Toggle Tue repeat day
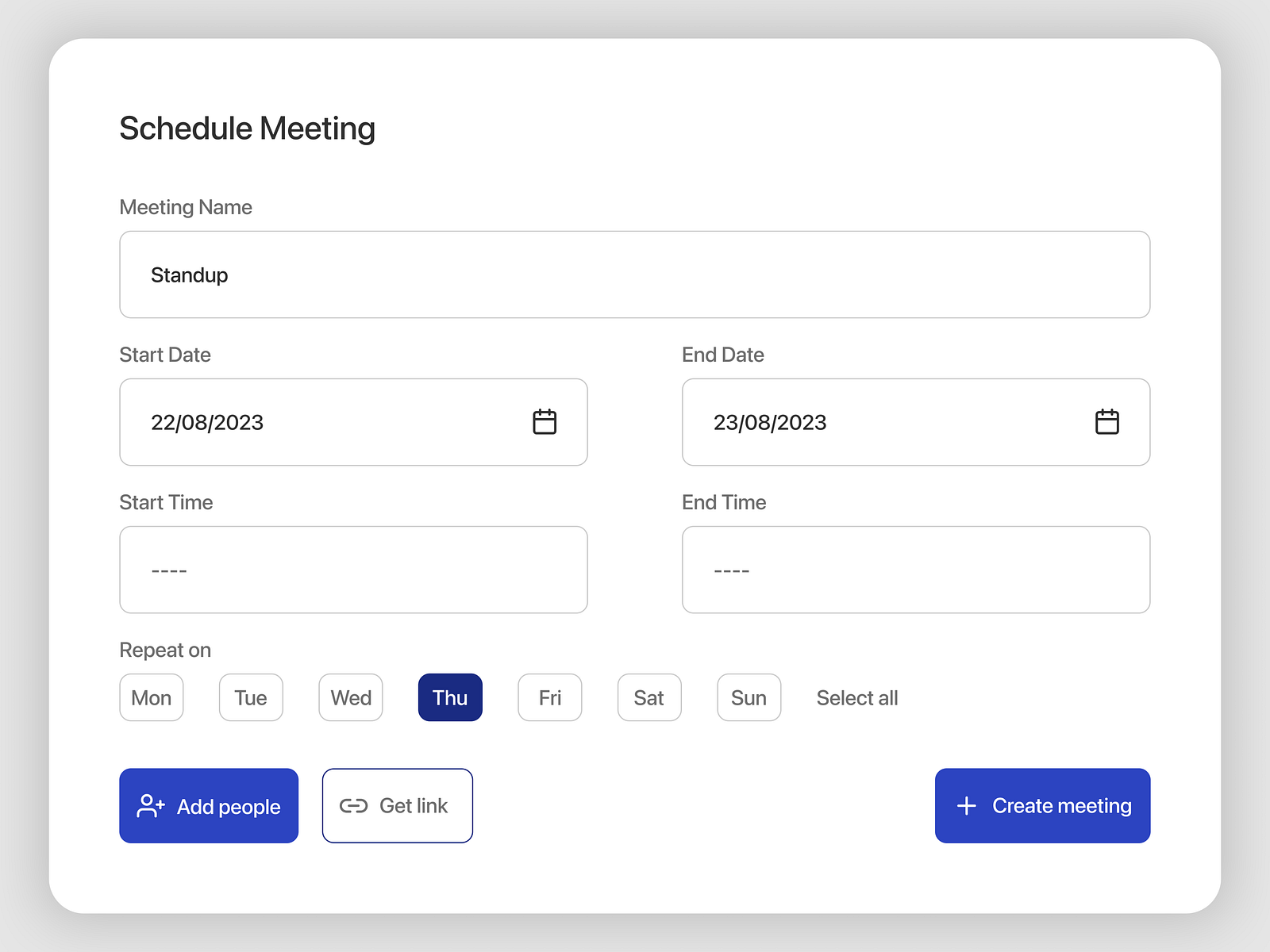The image size is (1270, 952). coord(251,697)
